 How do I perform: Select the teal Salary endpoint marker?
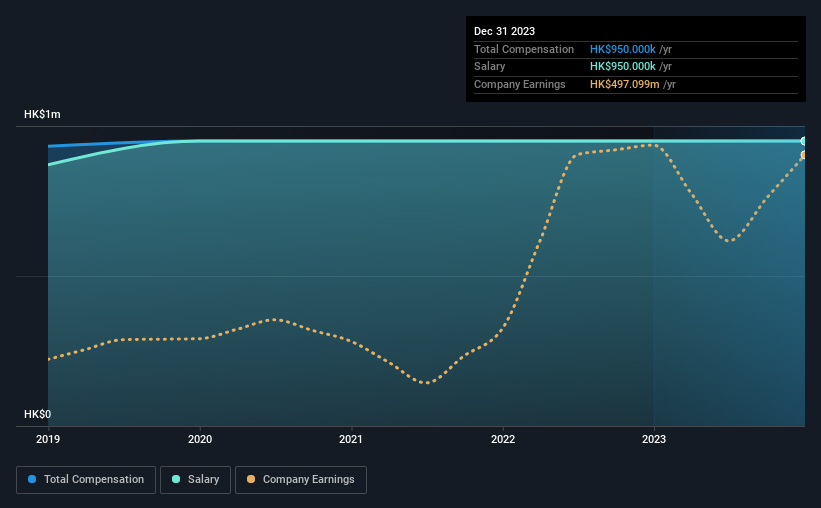click(803, 141)
